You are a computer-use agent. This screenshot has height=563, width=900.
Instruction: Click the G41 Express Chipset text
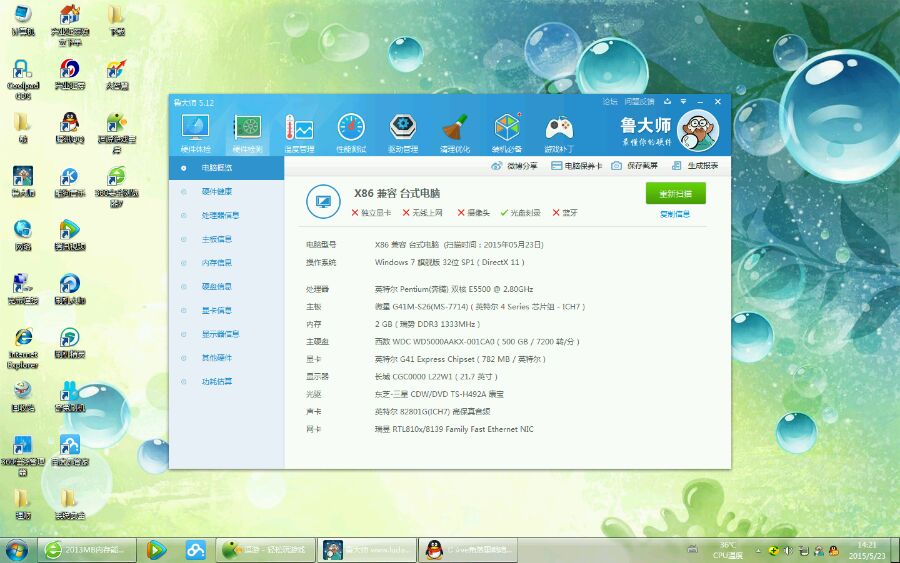(x=460, y=359)
